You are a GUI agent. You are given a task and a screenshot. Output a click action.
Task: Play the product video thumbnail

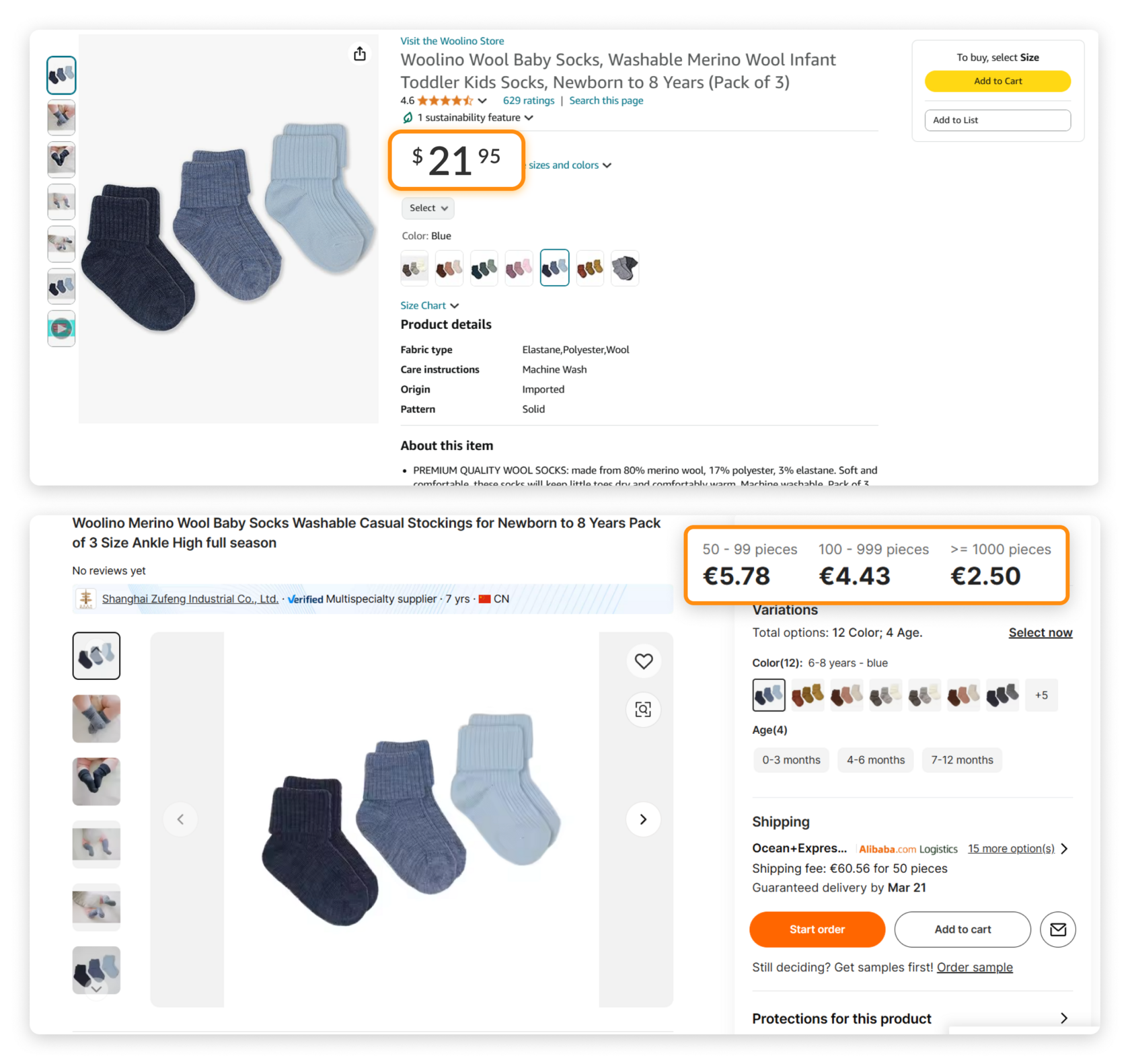(61, 328)
